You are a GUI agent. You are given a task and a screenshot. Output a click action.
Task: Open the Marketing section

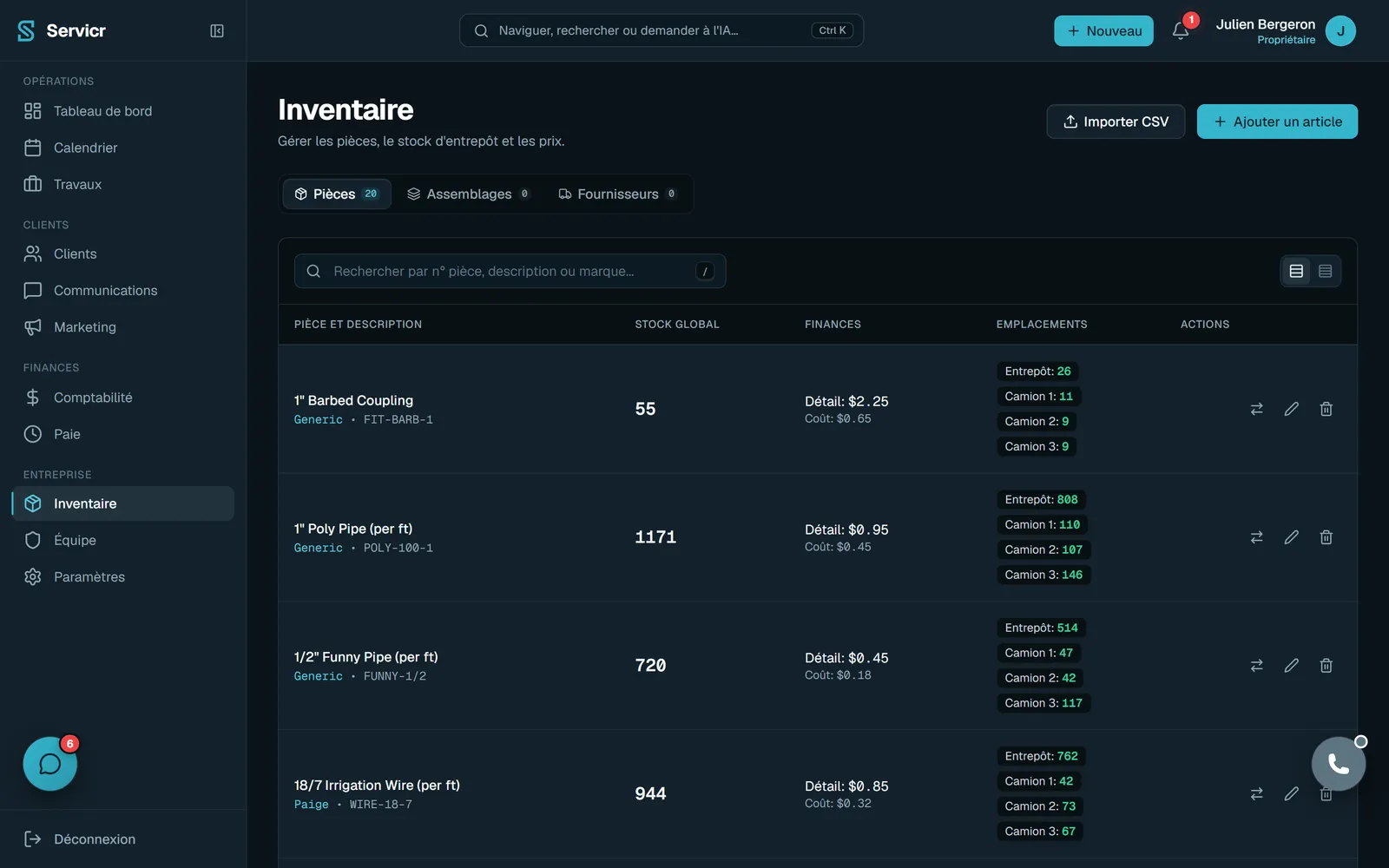pos(123,327)
